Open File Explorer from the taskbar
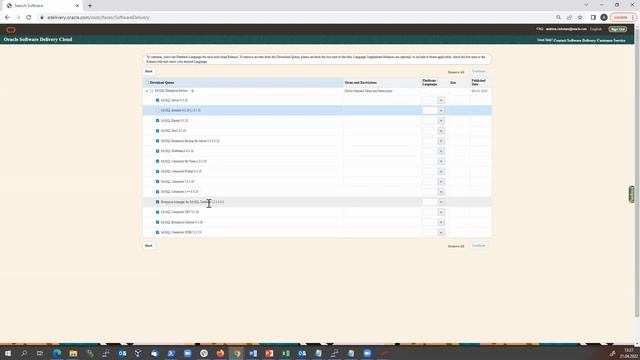Screen dimensions: 640x360 (x=73, y=353)
